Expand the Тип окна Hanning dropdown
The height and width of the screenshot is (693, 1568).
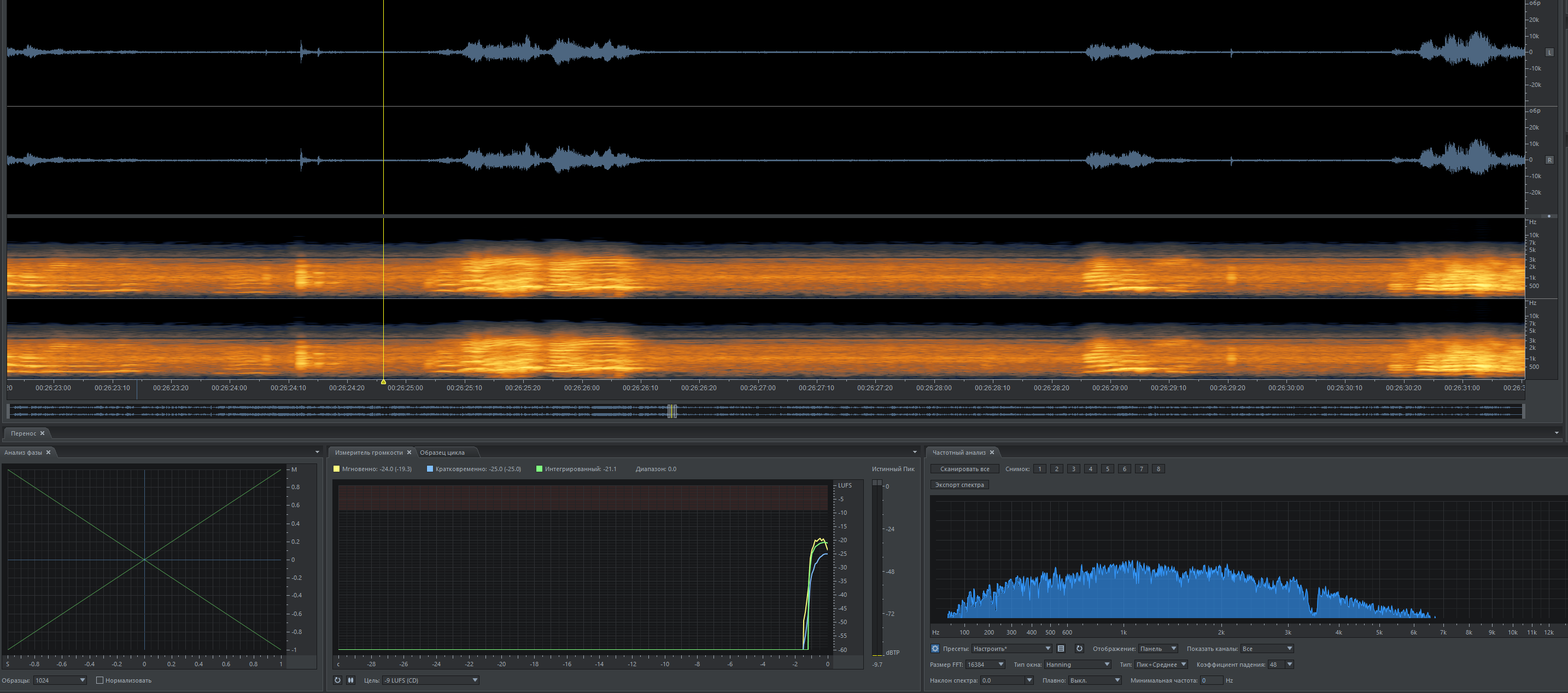click(1078, 665)
